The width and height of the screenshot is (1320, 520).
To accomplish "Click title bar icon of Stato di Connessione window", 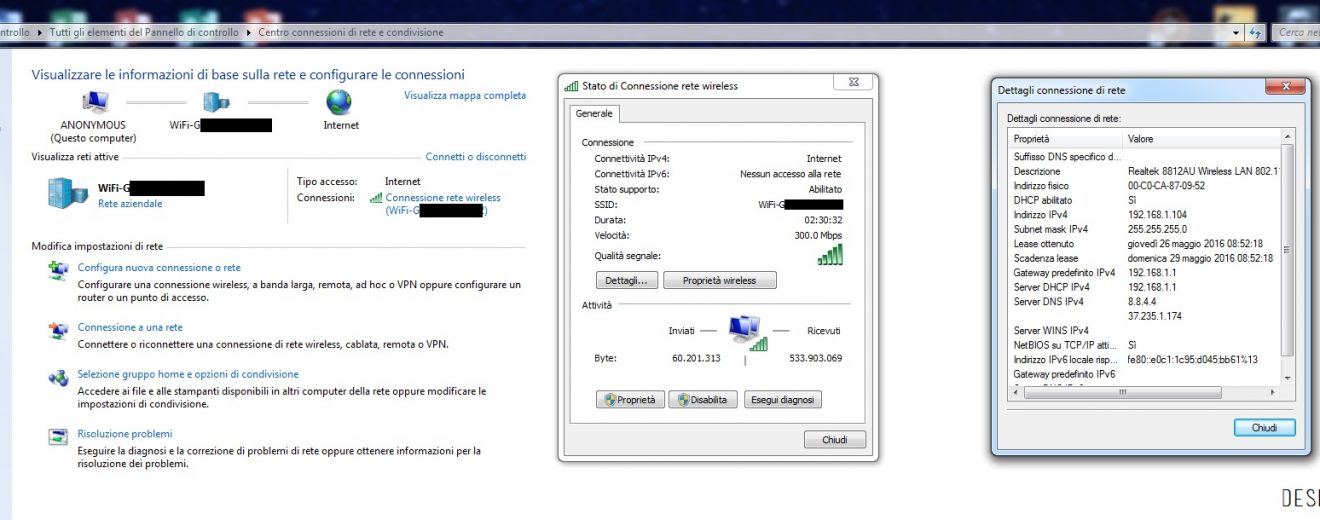I will click(571, 86).
